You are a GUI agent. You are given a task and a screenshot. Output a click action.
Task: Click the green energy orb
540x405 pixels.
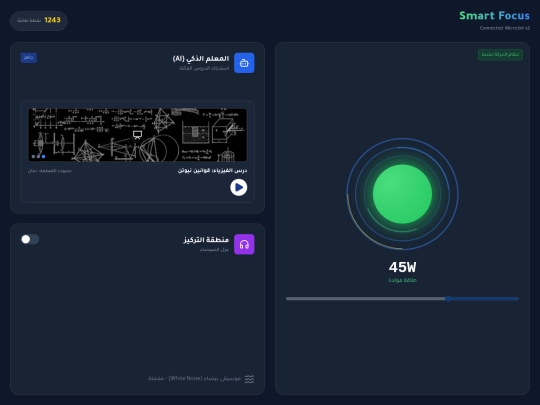402,194
